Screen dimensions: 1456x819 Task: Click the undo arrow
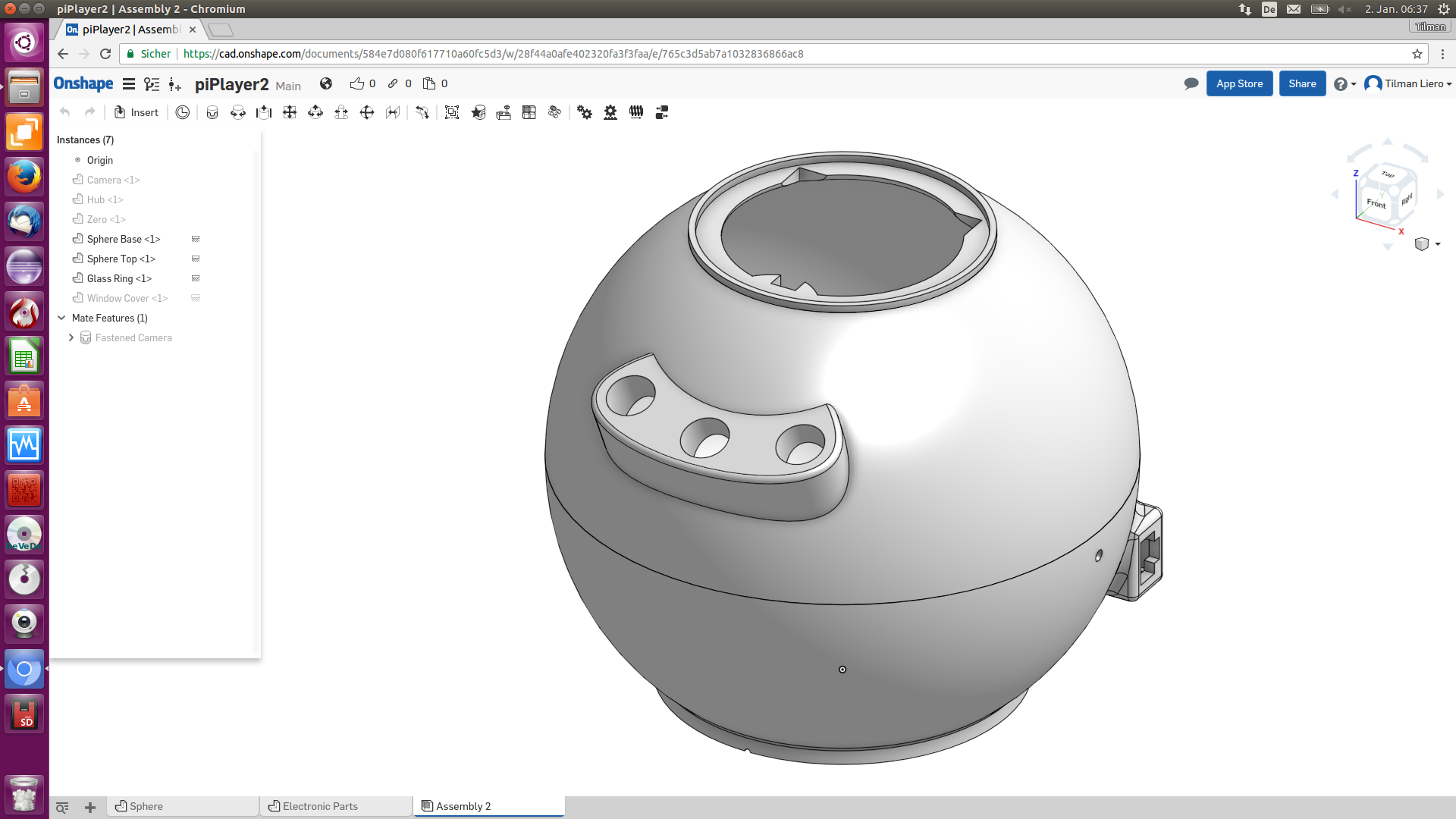coord(65,112)
